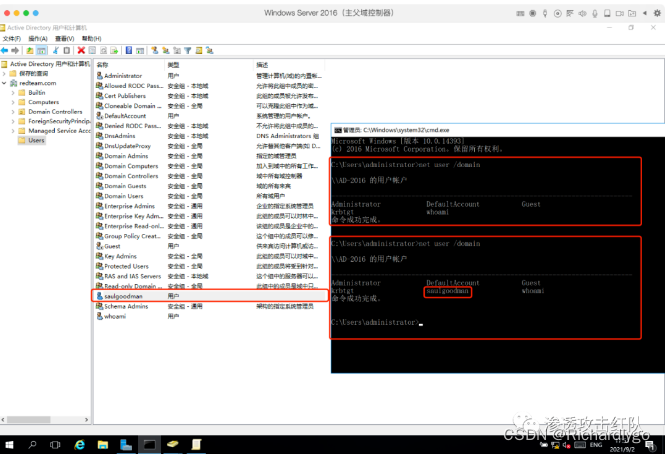Expand the Builtin container
This screenshot has height=454, width=666.
click(13, 93)
